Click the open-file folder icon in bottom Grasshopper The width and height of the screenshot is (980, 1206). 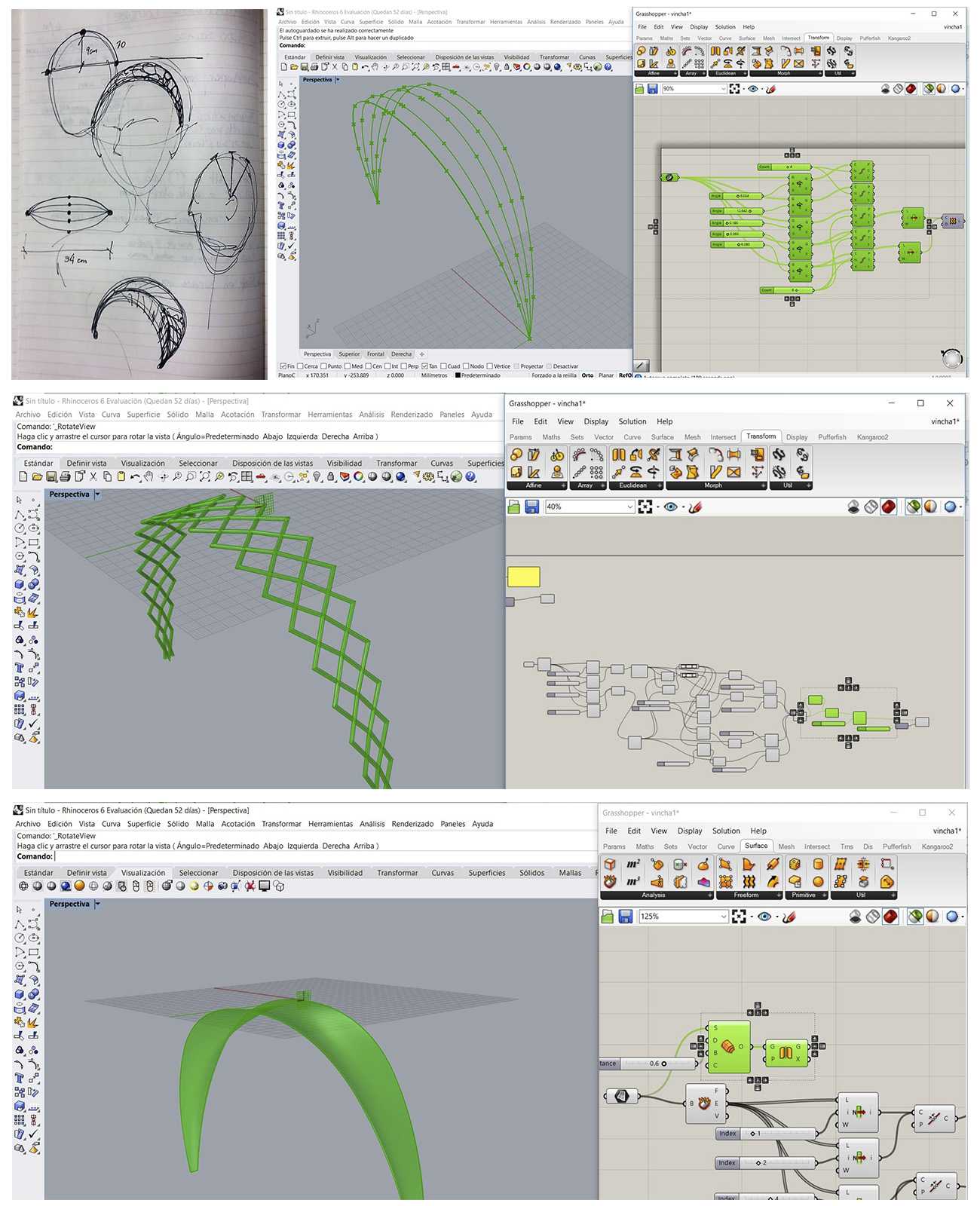(608, 917)
